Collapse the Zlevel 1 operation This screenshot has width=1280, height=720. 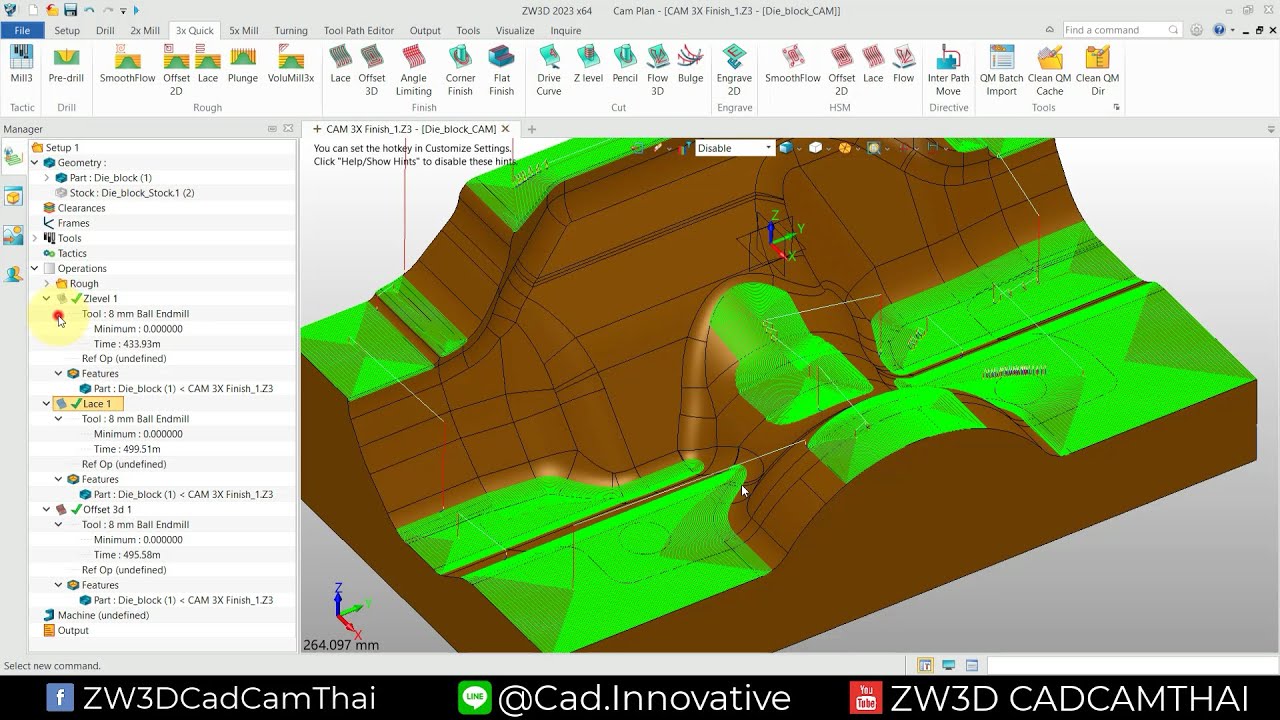tap(47, 298)
